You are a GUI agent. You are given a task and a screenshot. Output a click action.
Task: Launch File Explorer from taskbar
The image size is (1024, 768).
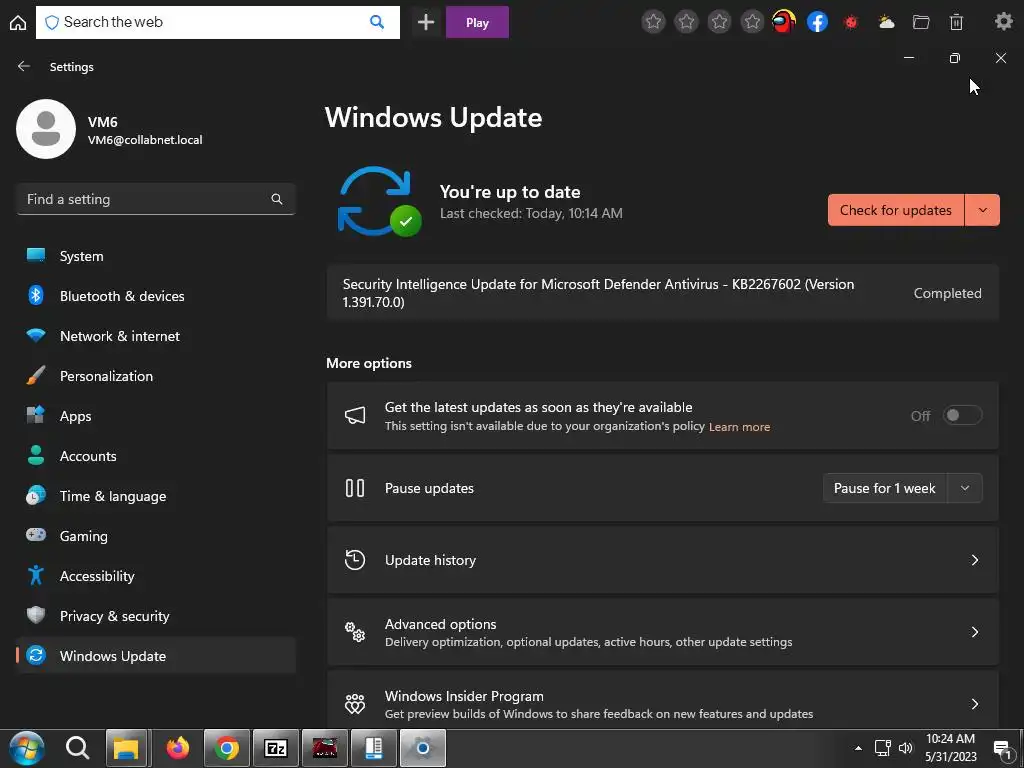127,748
